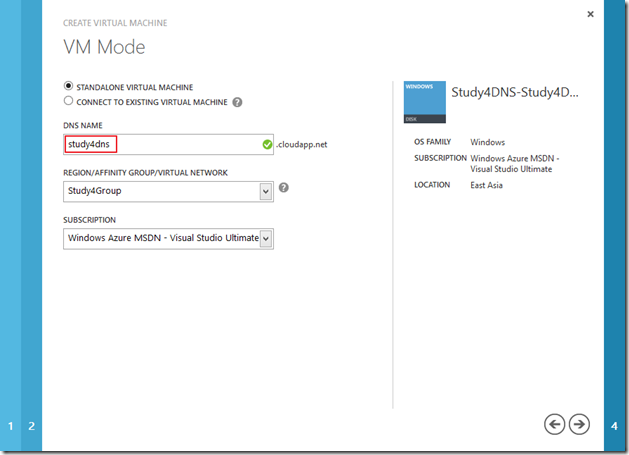Click the REGION/AFFINITY GROUP/VIRTUAL NETWORK label
Image resolution: width=629 pixels, height=455 pixels.
click(x=145, y=173)
